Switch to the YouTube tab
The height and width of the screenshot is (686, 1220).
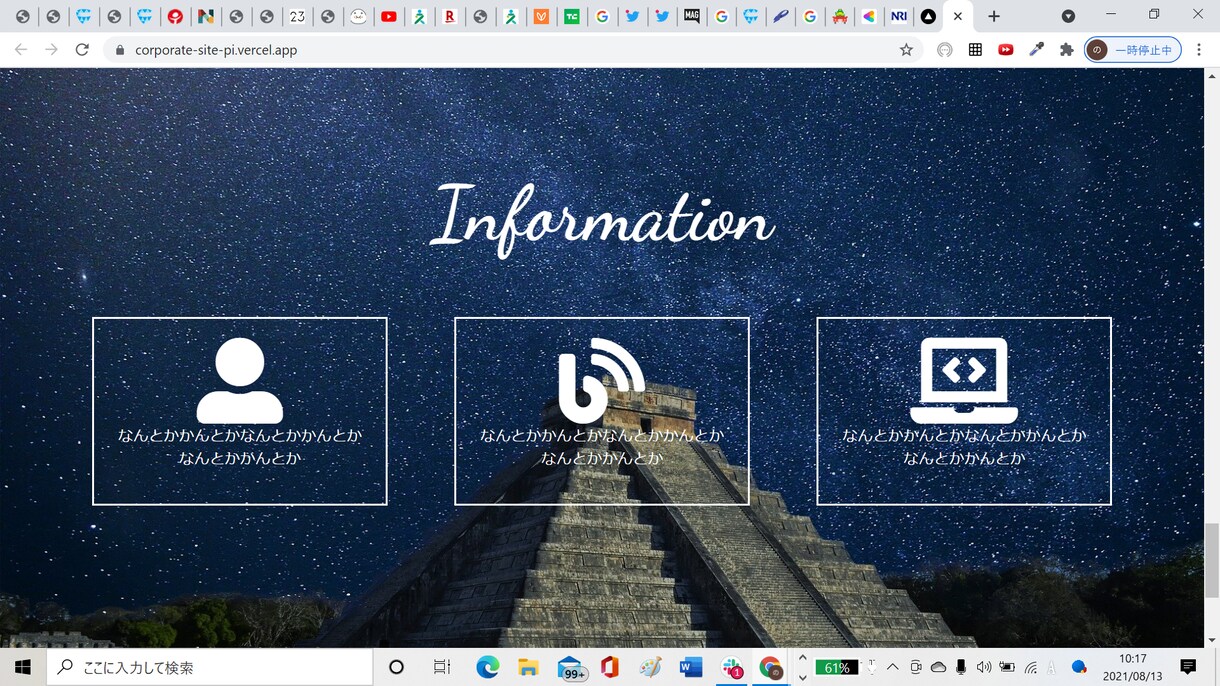tap(389, 16)
